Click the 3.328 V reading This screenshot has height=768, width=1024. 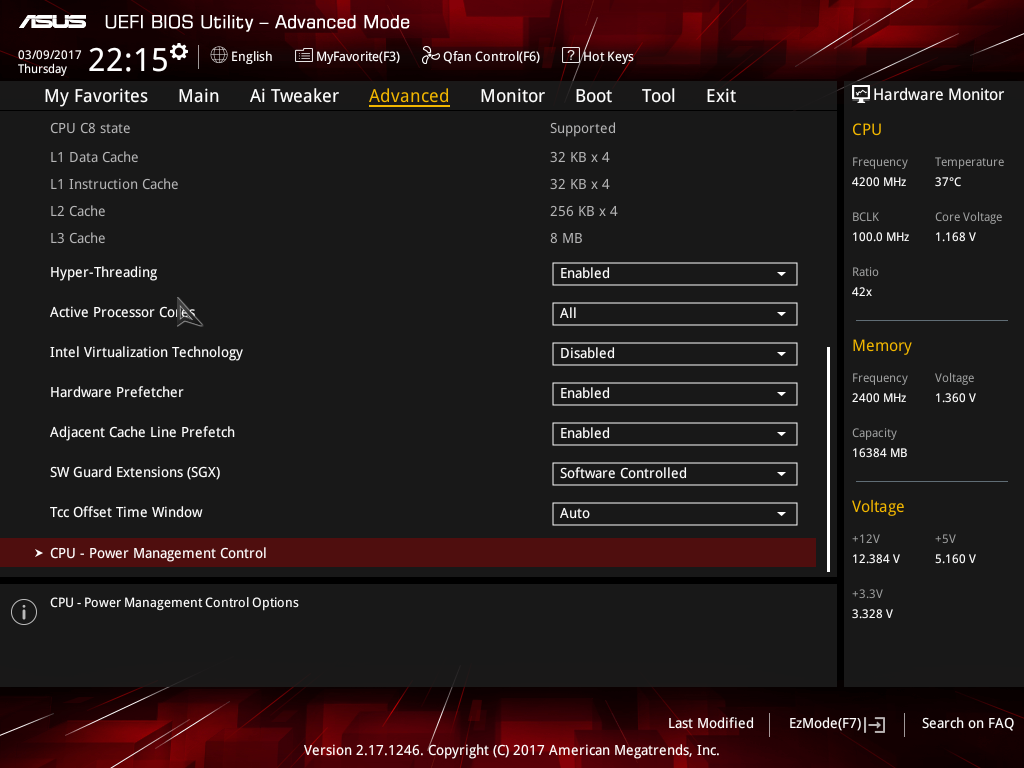point(872,614)
